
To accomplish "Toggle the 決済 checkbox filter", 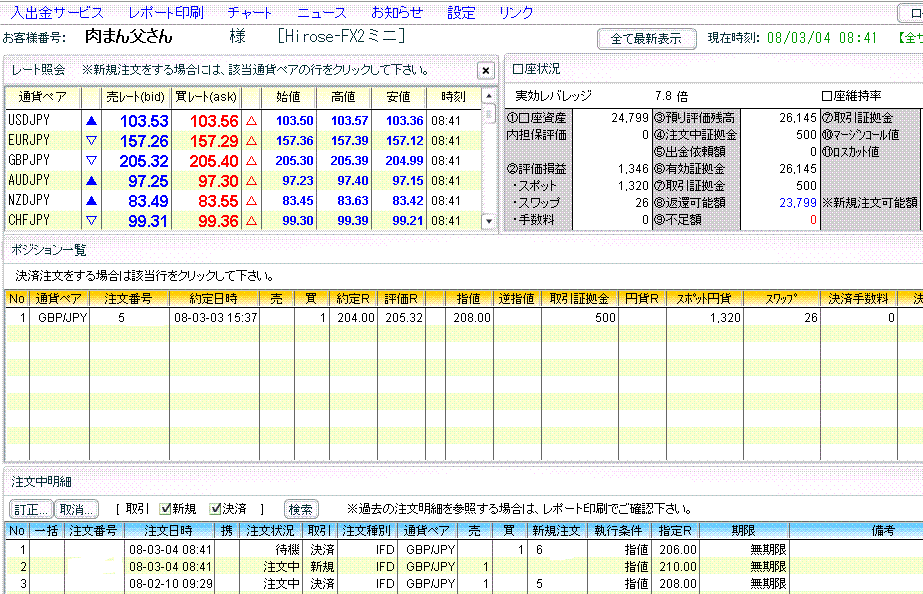I will pos(215,509).
